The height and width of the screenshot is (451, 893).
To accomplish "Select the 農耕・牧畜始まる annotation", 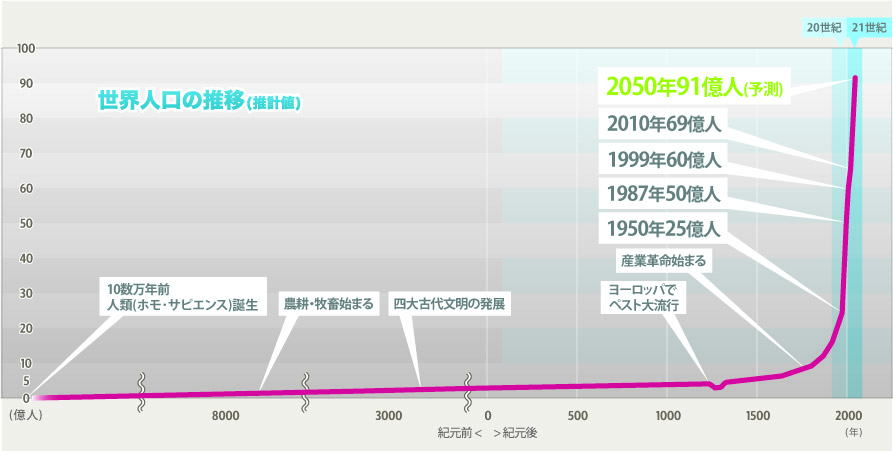I will pyautogui.click(x=329, y=304).
